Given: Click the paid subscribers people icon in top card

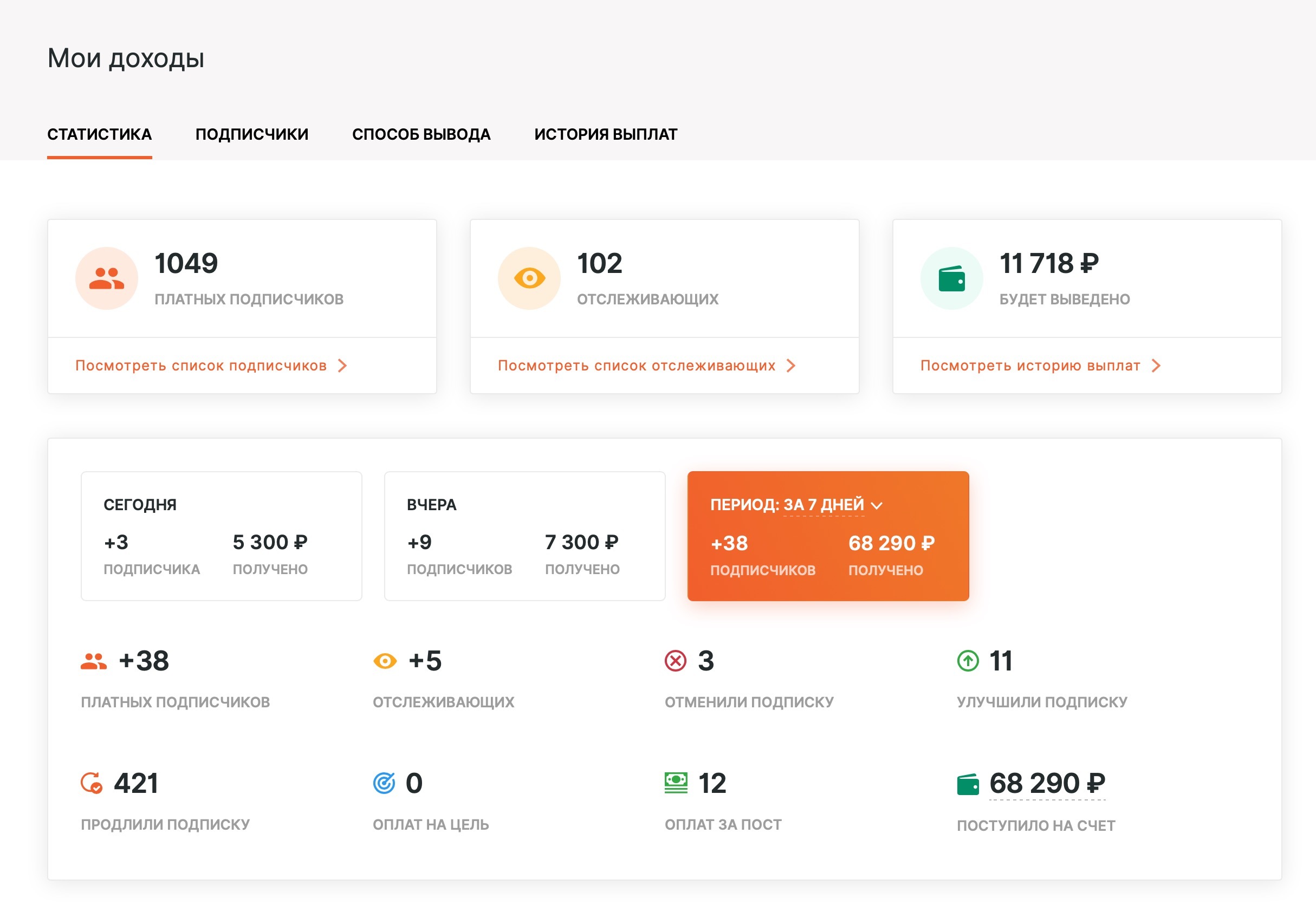Looking at the screenshot, I should pyautogui.click(x=107, y=278).
